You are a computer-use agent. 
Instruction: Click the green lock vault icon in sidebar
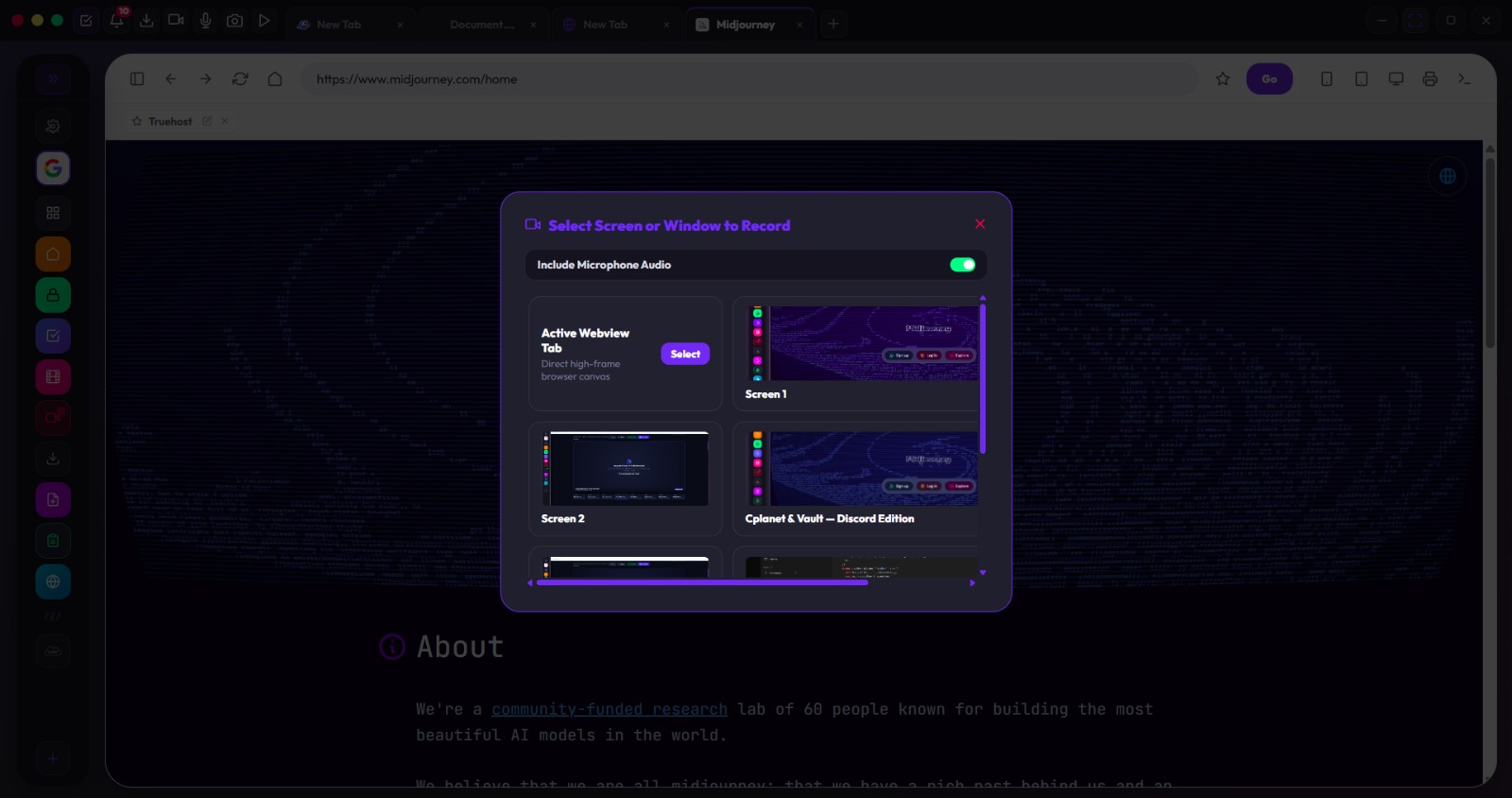(53, 295)
